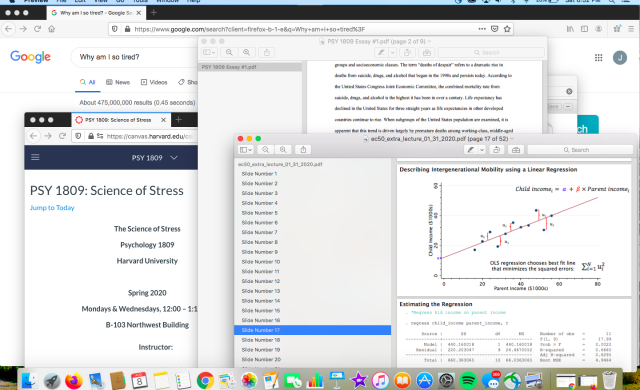
Task: Click the Jump to Today link
Action: pyautogui.click(x=52, y=208)
